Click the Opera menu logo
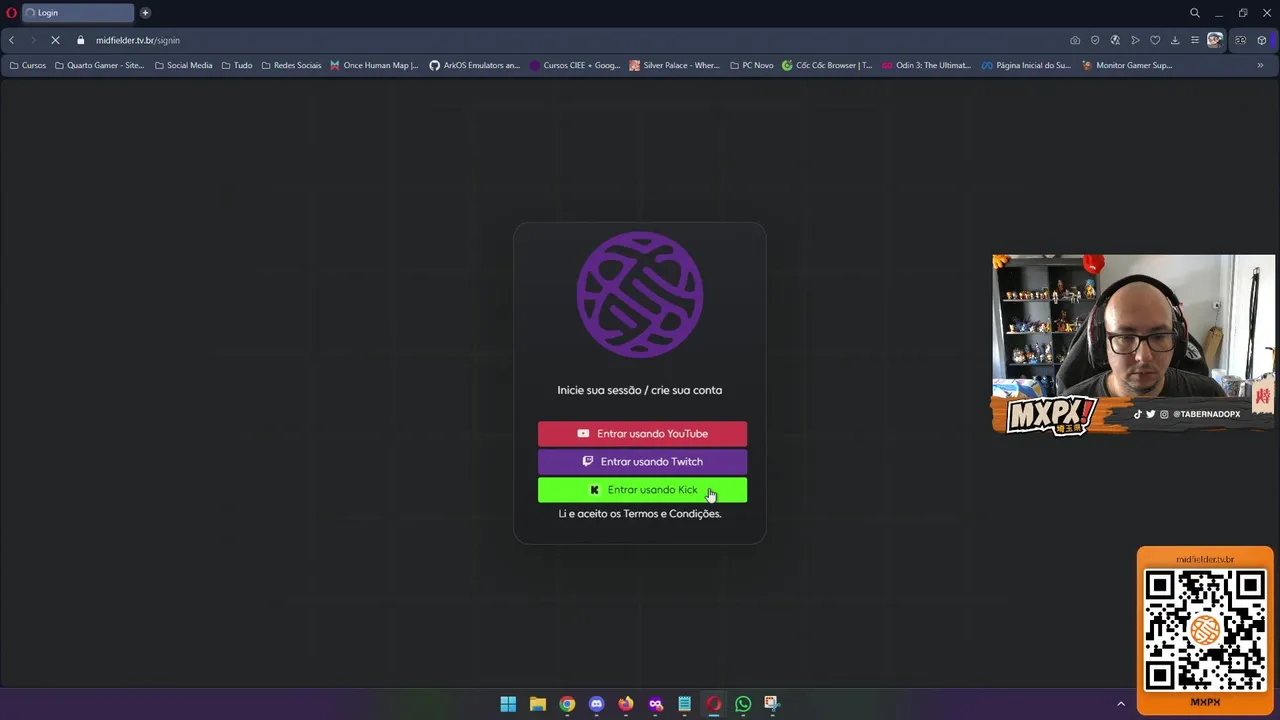Image resolution: width=1280 pixels, height=720 pixels. click(x=12, y=13)
